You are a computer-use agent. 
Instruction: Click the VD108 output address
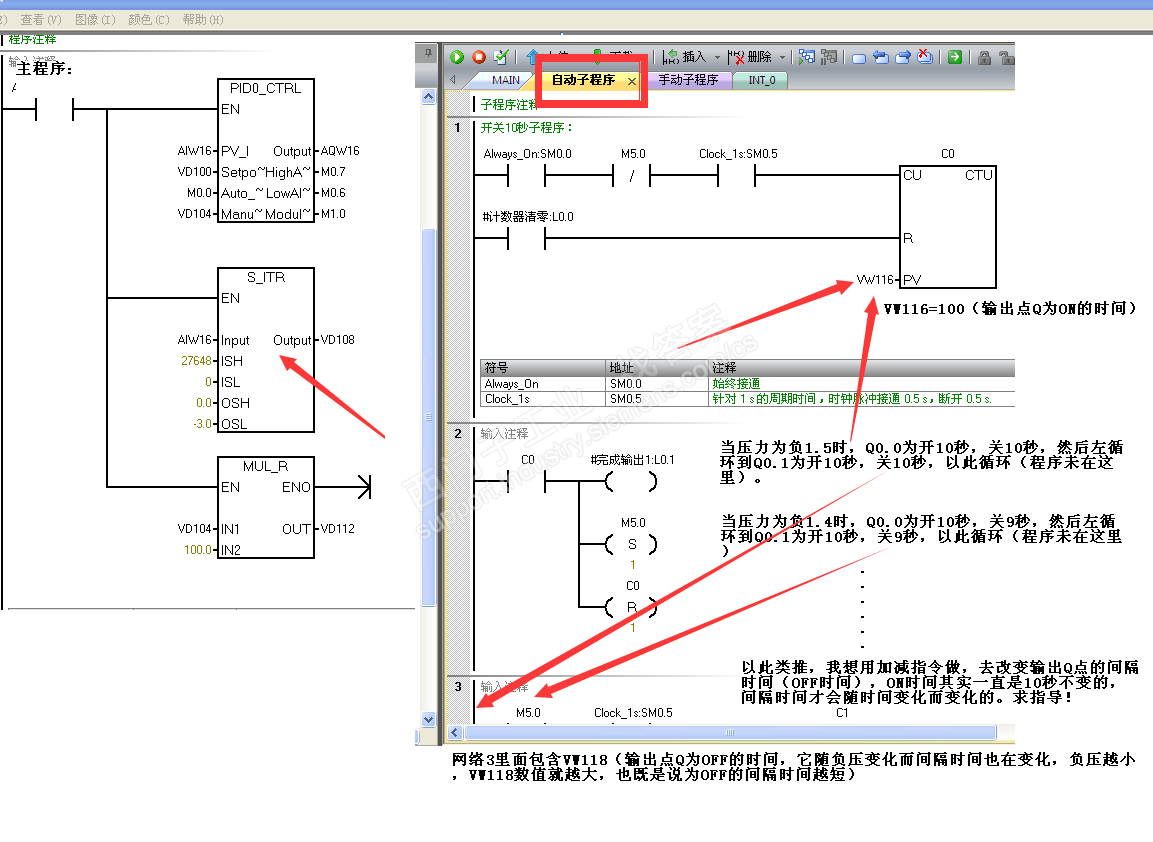[338, 340]
